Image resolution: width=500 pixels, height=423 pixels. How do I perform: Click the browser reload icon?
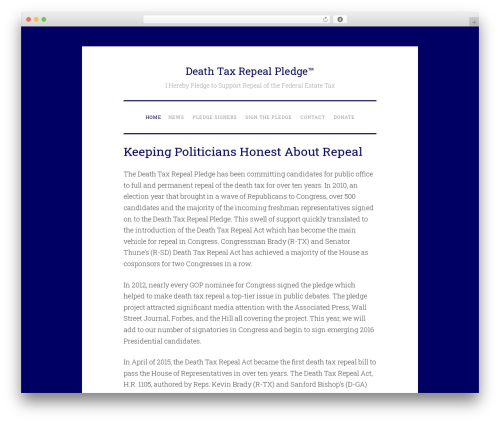(325, 19)
